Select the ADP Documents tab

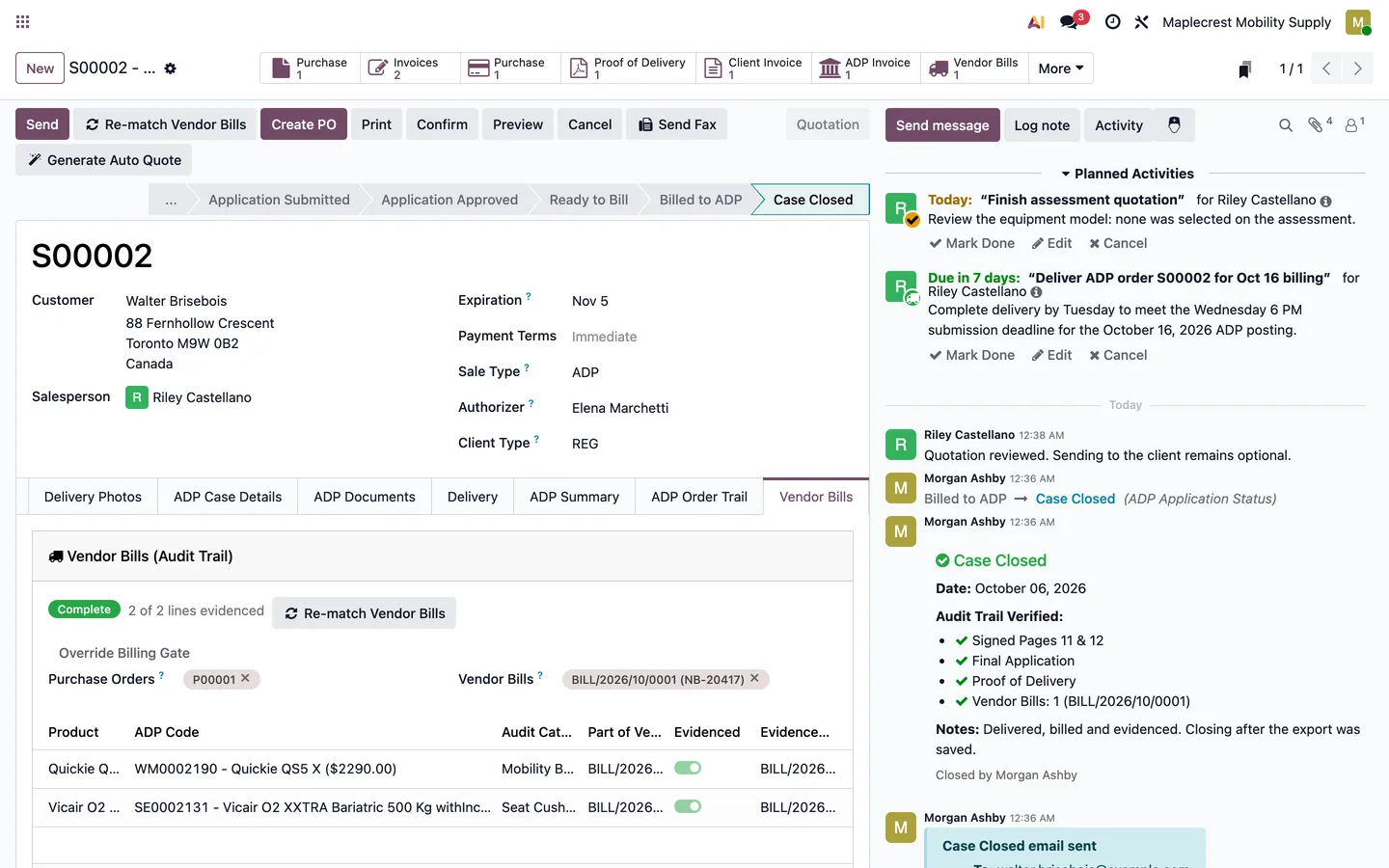(365, 497)
